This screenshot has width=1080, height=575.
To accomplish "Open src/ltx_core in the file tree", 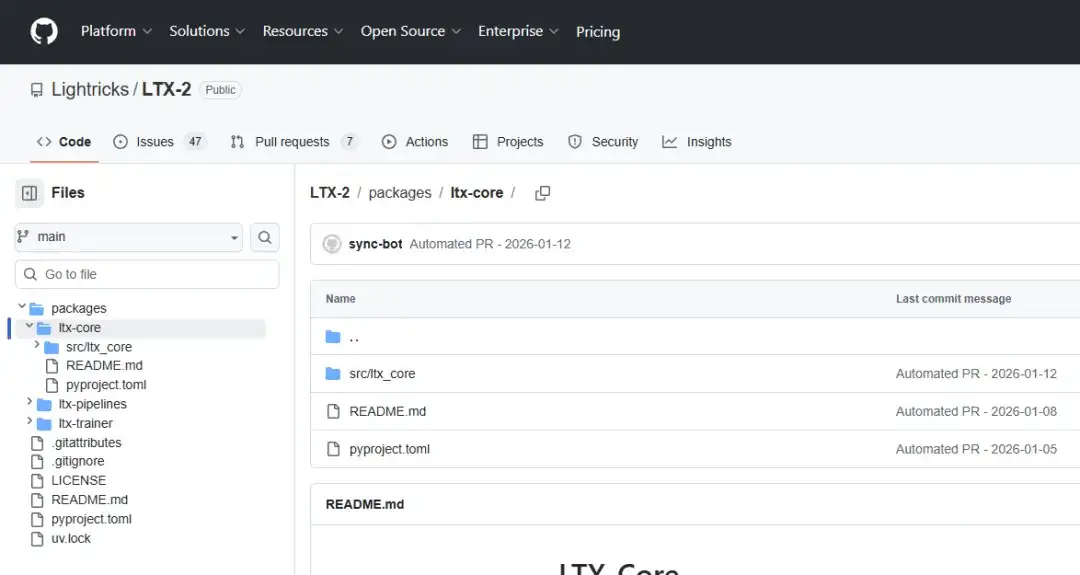I will tap(98, 347).
